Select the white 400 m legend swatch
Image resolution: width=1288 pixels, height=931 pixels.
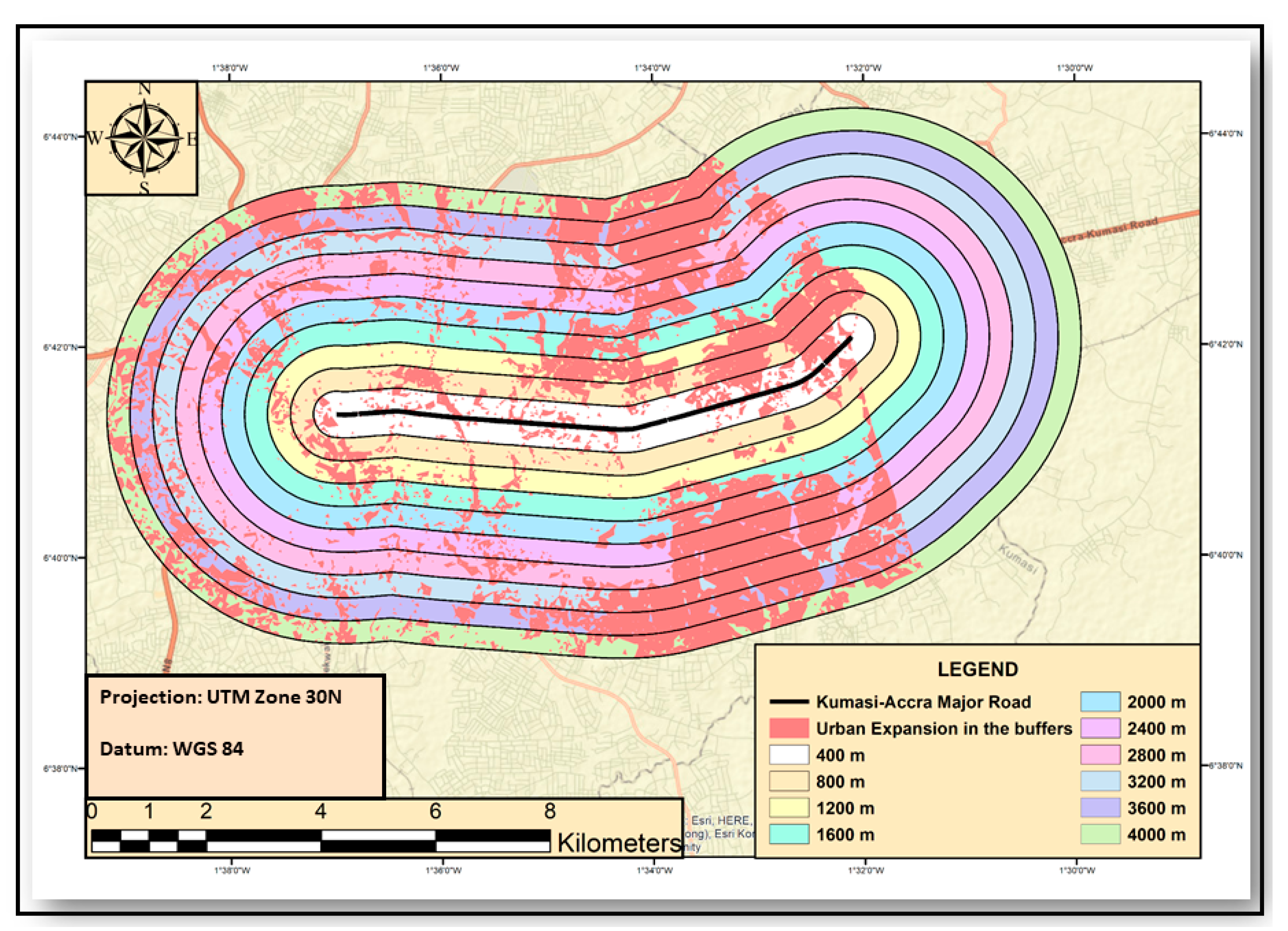pyautogui.click(x=790, y=756)
